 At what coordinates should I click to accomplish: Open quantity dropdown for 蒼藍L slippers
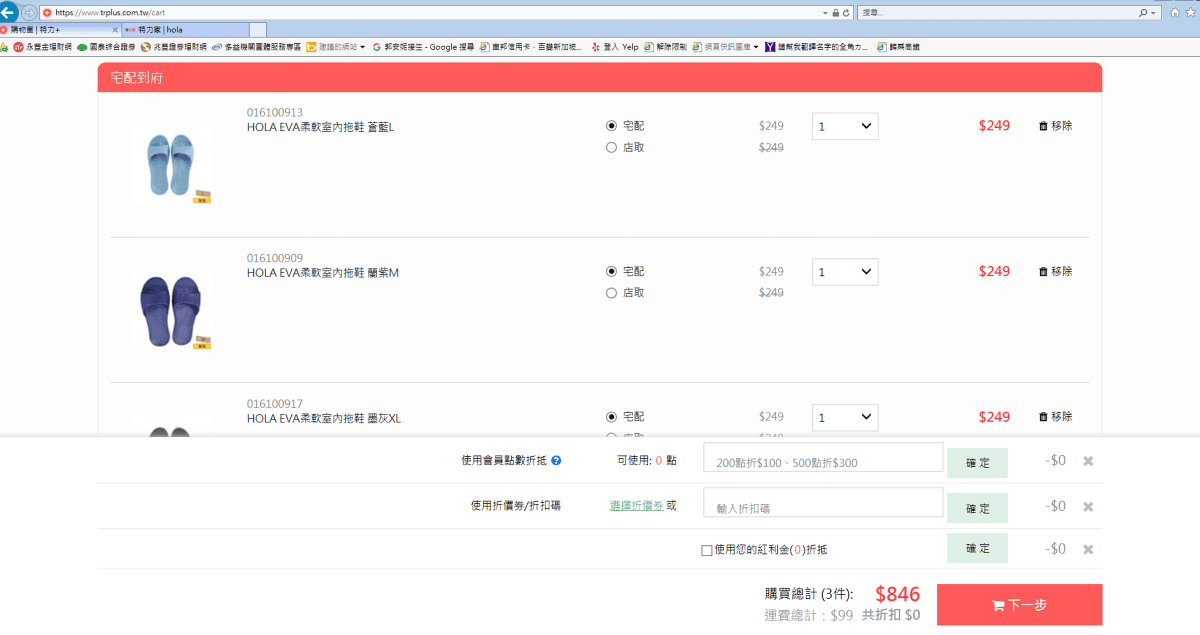point(845,126)
